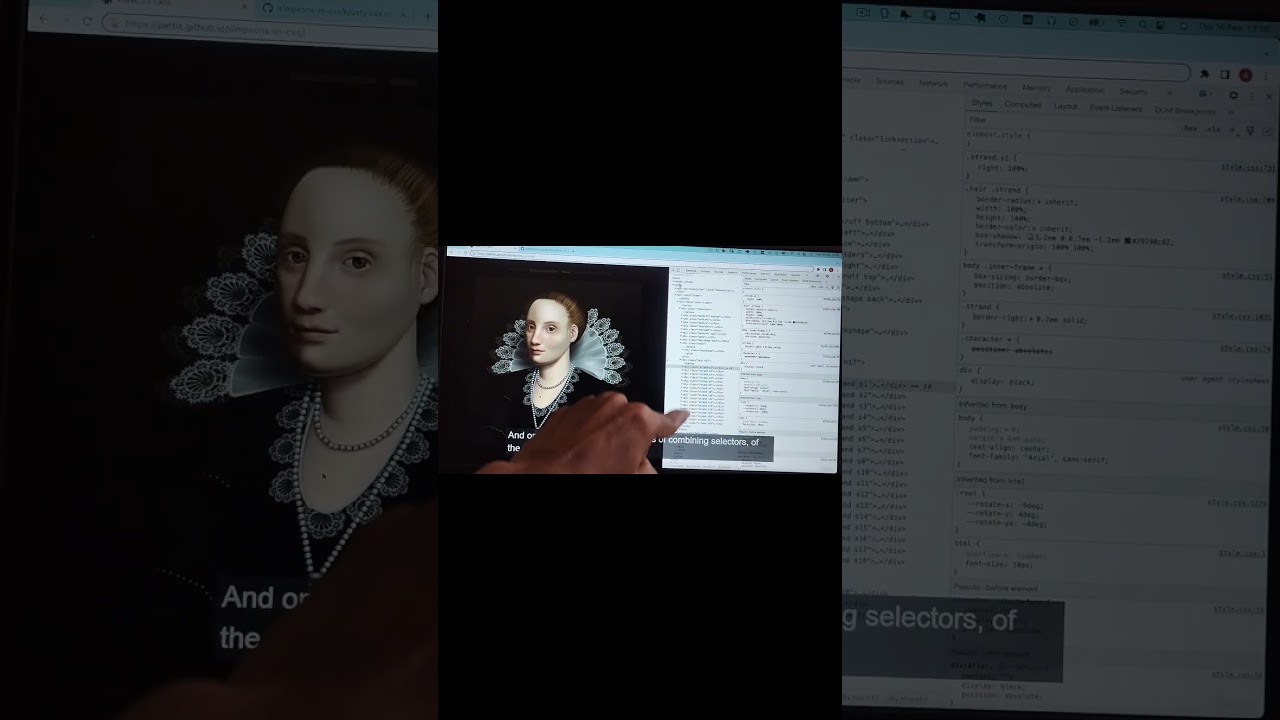Open the Application panel tab
This screenshot has height=720, width=1280.
[1085, 90]
